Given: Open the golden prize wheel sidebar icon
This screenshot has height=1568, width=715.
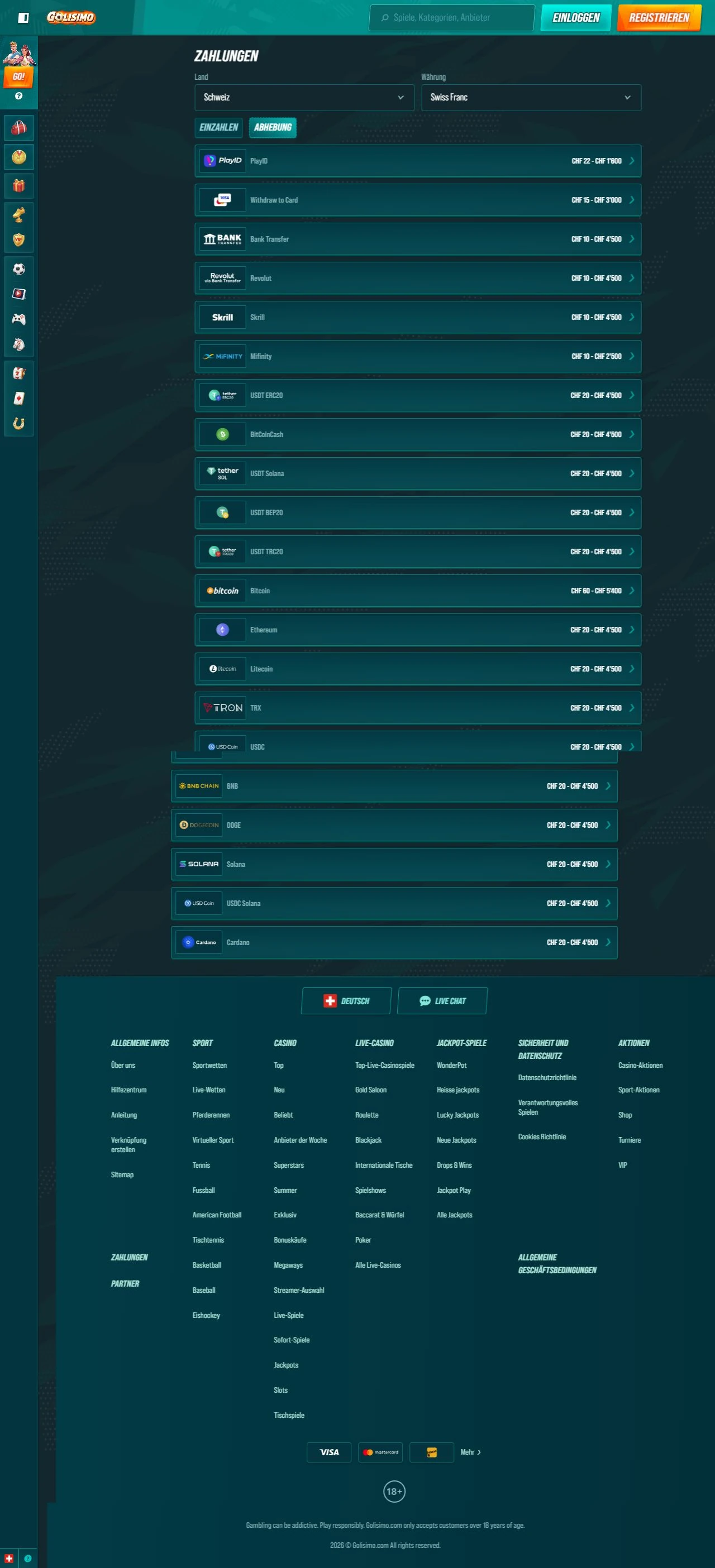Looking at the screenshot, I should tap(19, 157).
